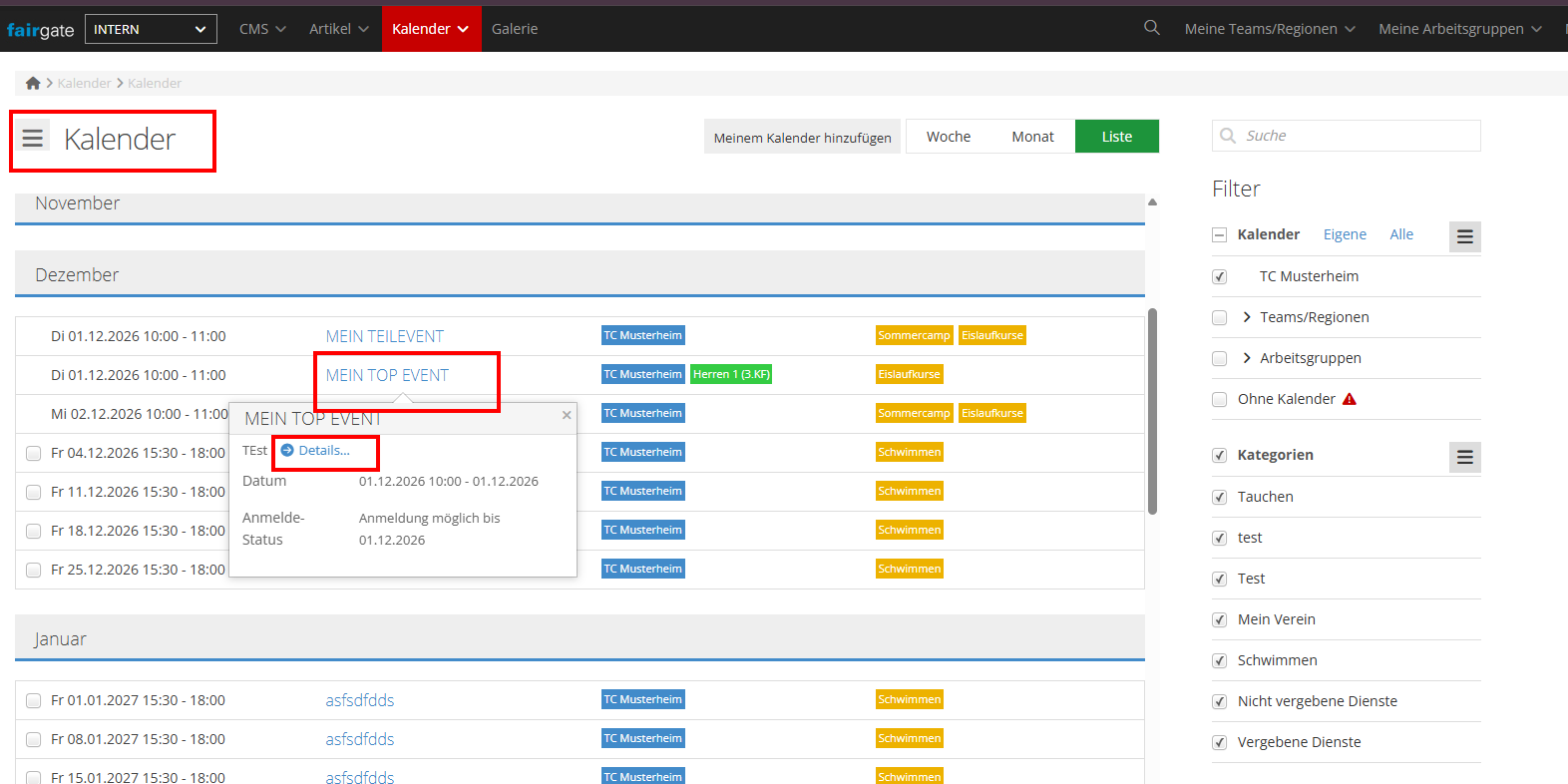The height and width of the screenshot is (784, 1568).
Task: Open the Kalender menu in top navigation
Action: click(431, 29)
